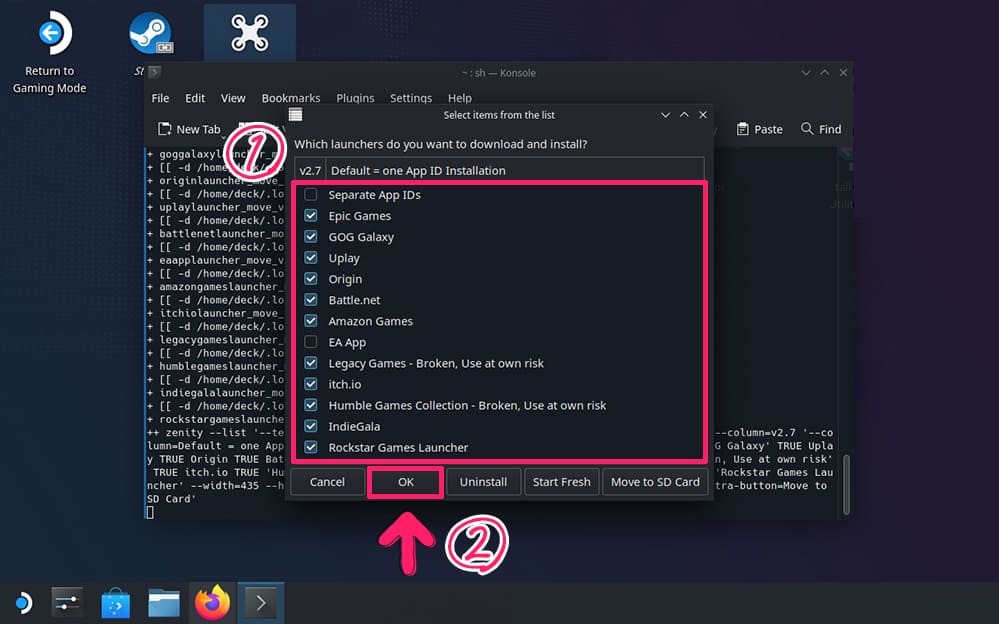Image resolution: width=999 pixels, height=624 pixels.
Task: Open the application launcher in the taskbar
Action: click(23, 602)
